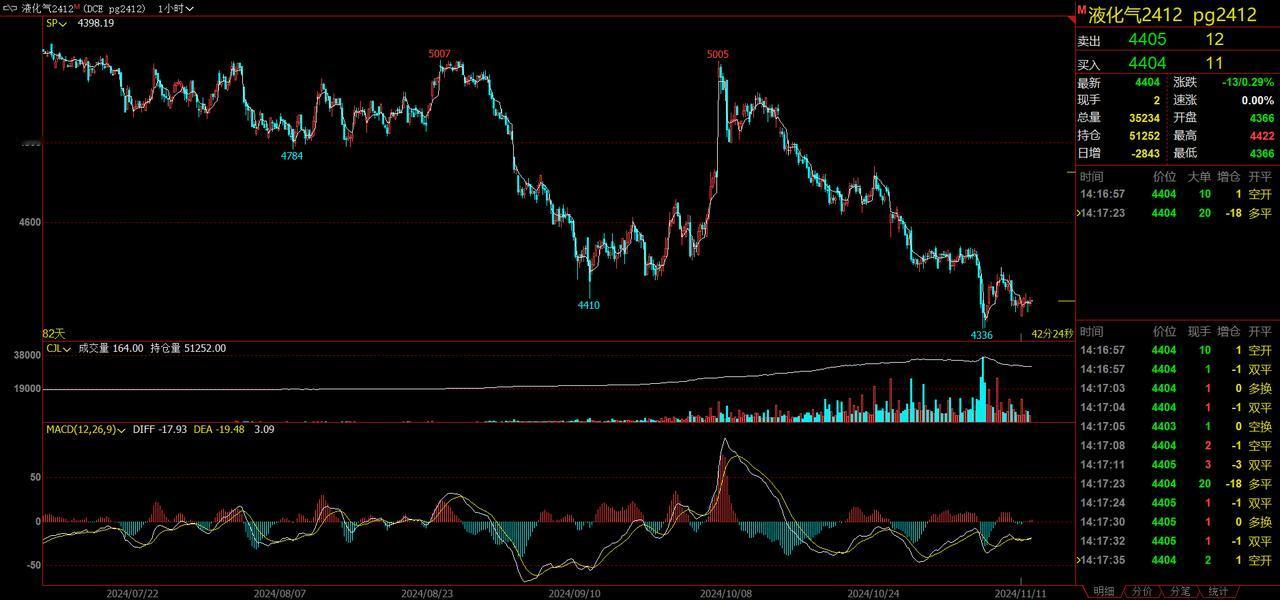Click the yellow current price marker on right axis
The image size is (1280, 600).
pos(1066,301)
